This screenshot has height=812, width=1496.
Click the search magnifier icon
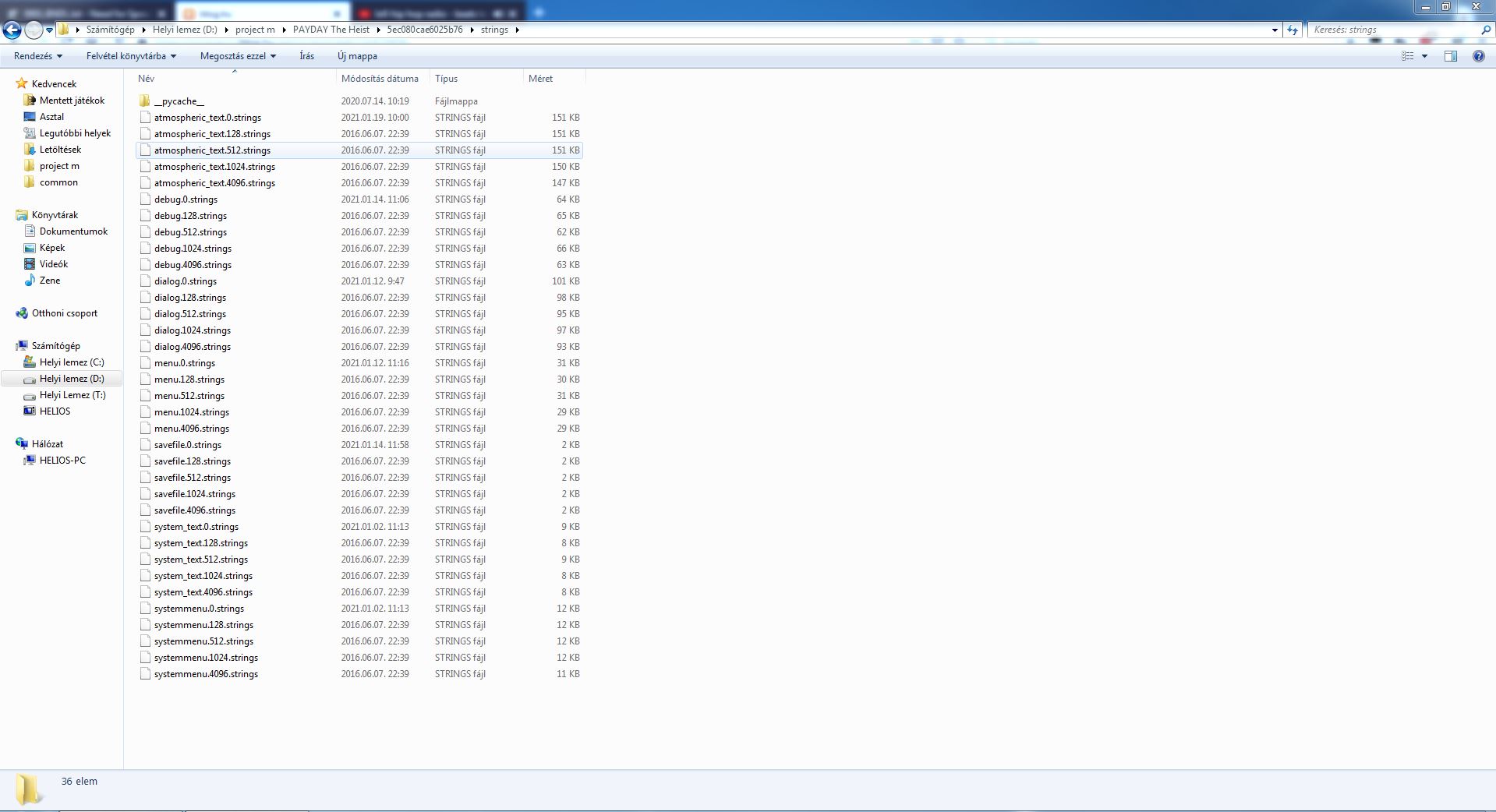[x=1485, y=30]
